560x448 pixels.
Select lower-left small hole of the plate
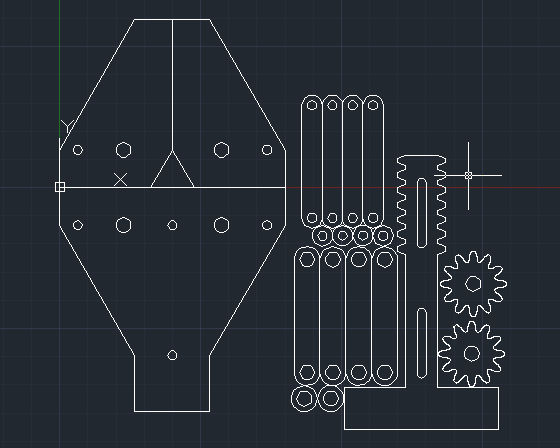click(x=78, y=225)
